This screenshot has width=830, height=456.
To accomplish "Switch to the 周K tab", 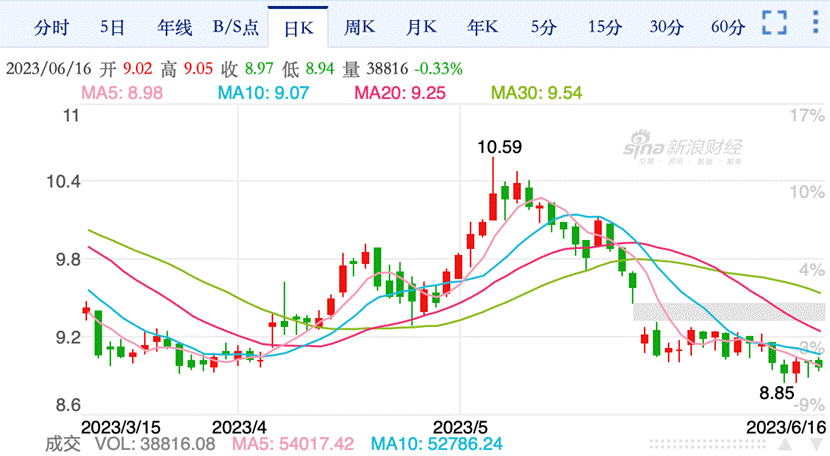I will tap(359, 27).
